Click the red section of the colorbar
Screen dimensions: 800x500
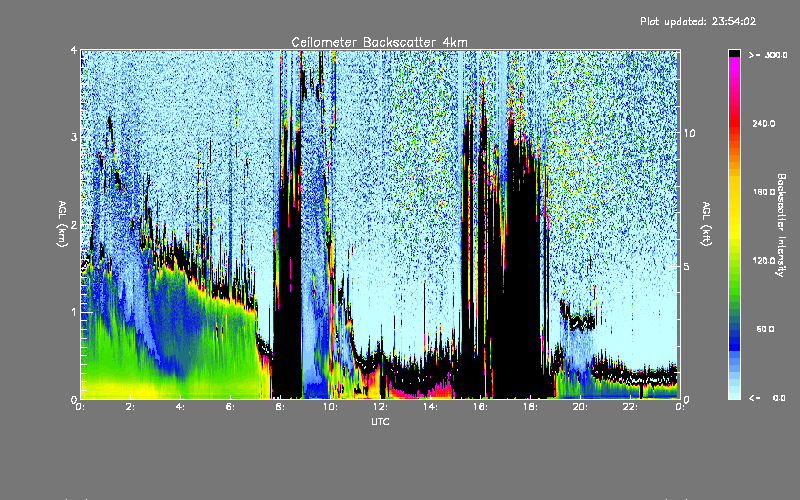click(734, 122)
